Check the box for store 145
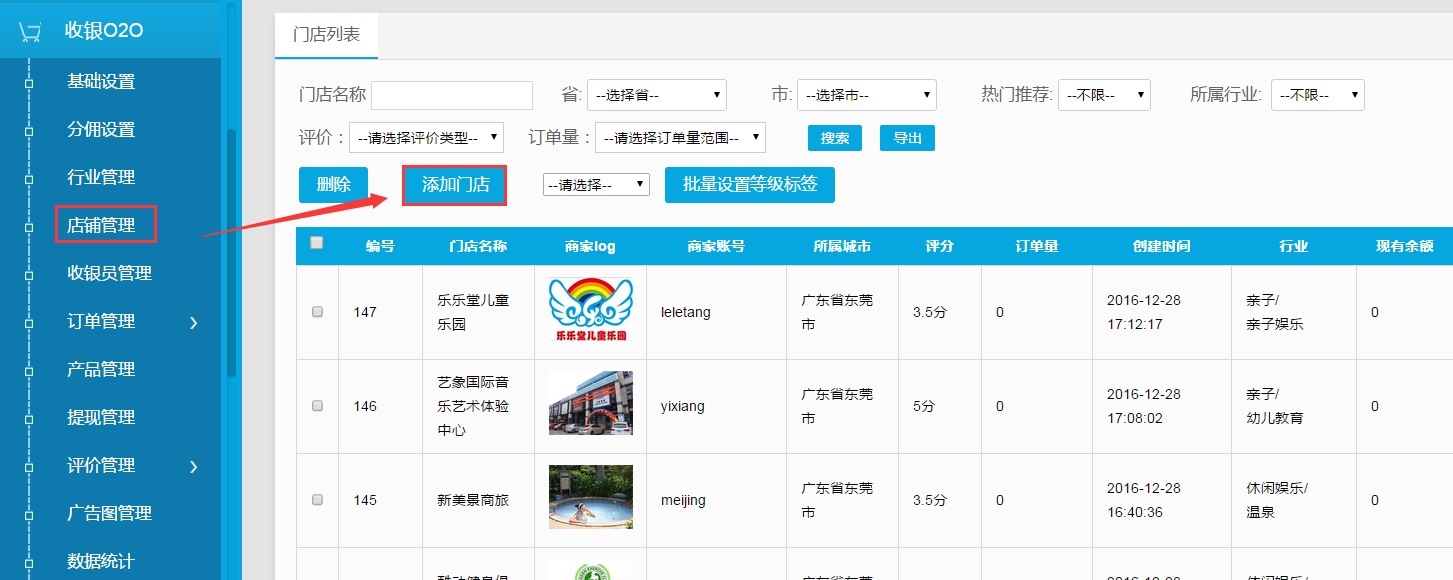Viewport: 1453px width, 580px height. pyautogui.click(x=317, y=500)
